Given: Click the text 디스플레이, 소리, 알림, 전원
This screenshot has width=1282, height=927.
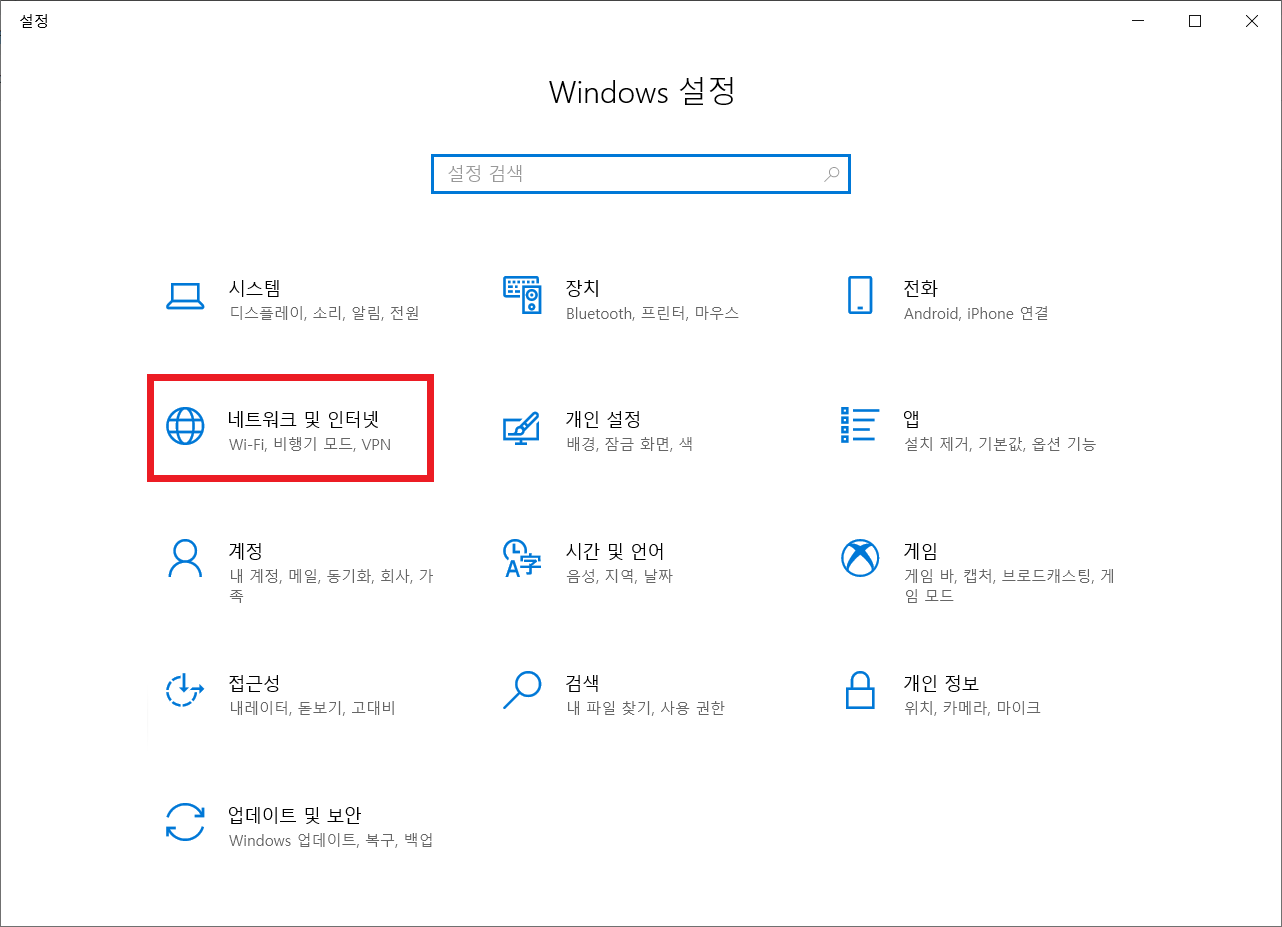Looking at the screenshot, I should (x=324, y=313).
